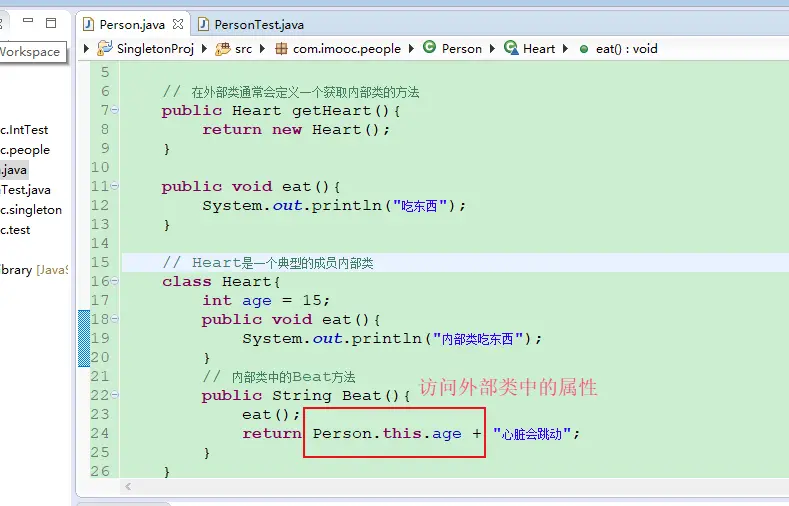
Task: Click the comment on line 6
Action: tap(291, 92)
